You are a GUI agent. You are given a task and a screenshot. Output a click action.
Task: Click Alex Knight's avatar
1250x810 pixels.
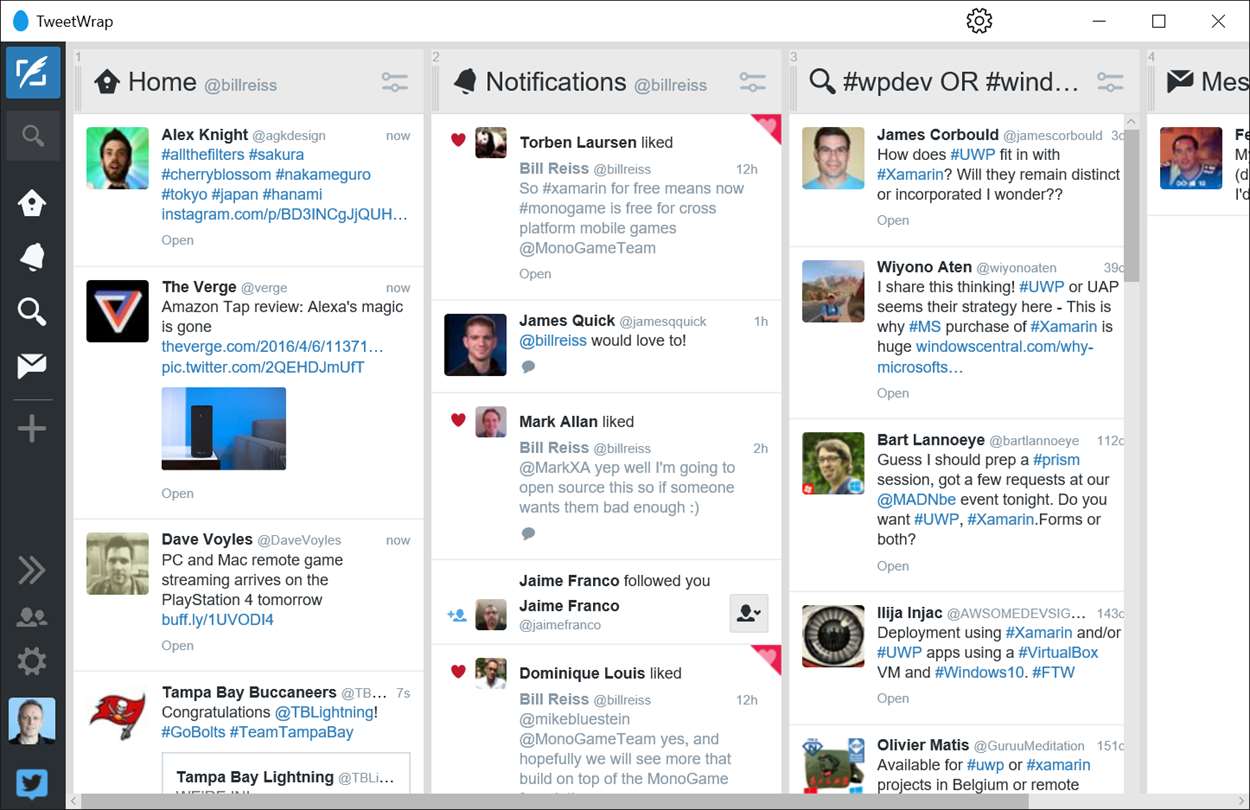point(117,158)
